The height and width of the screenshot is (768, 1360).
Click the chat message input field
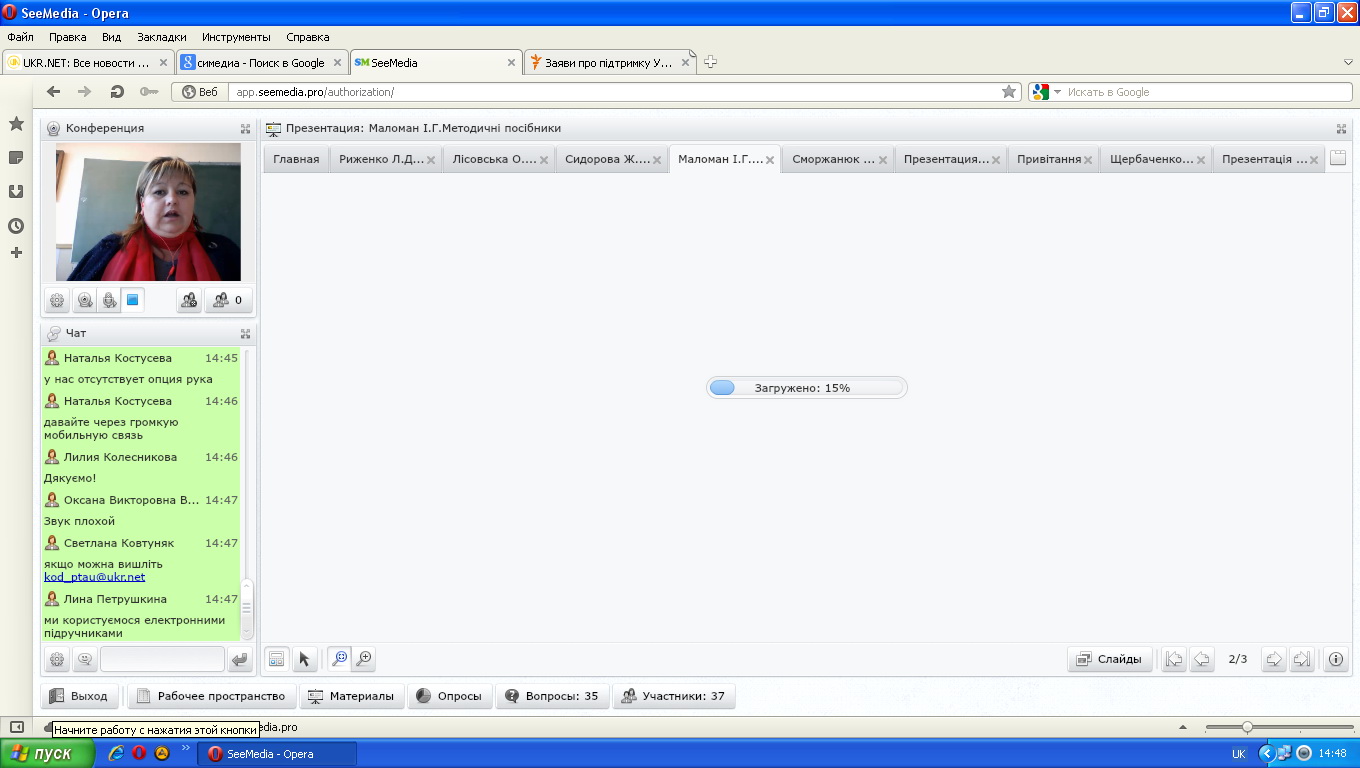(162, 659)
